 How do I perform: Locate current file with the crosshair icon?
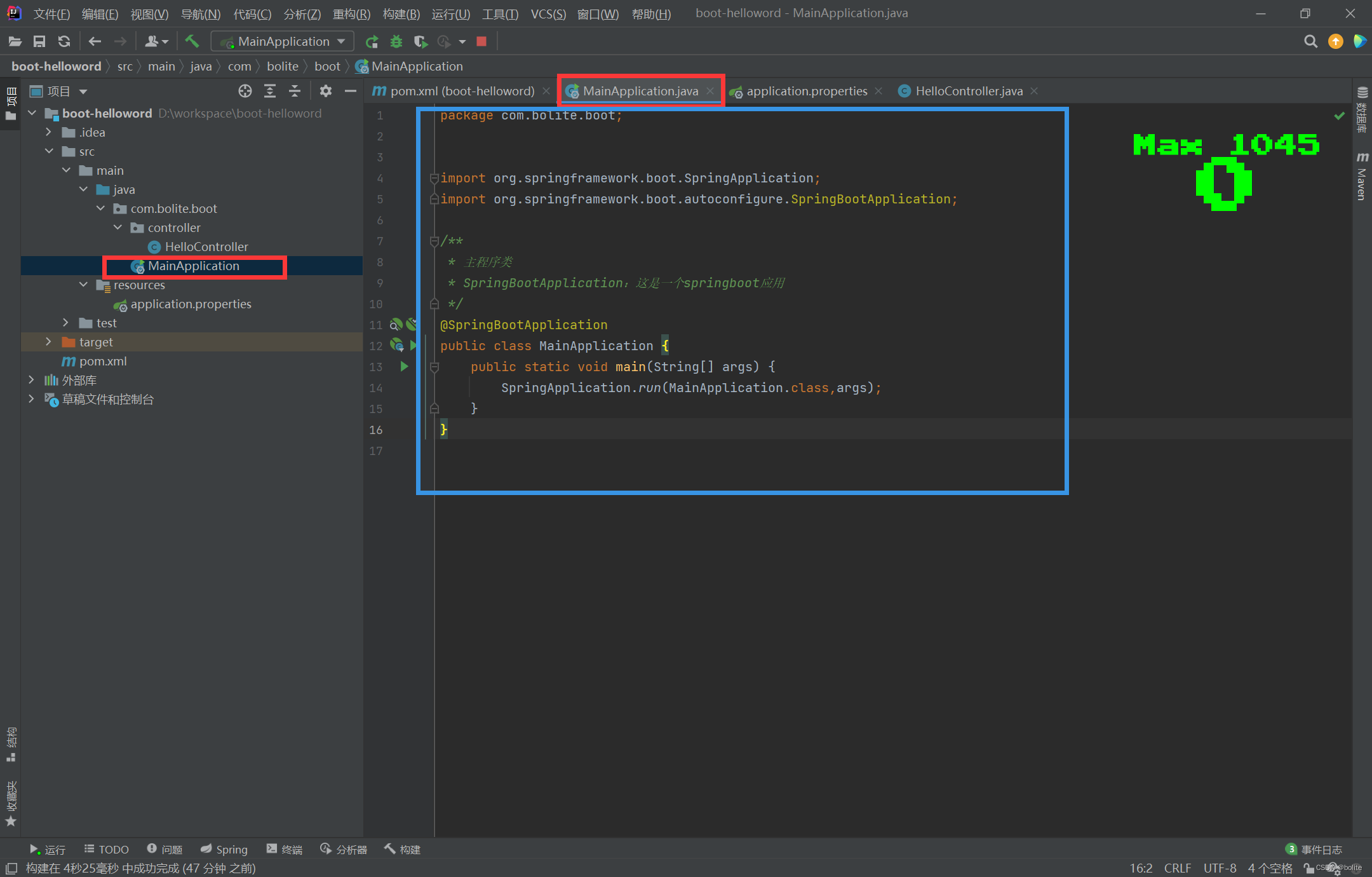(x=245, y=92)
